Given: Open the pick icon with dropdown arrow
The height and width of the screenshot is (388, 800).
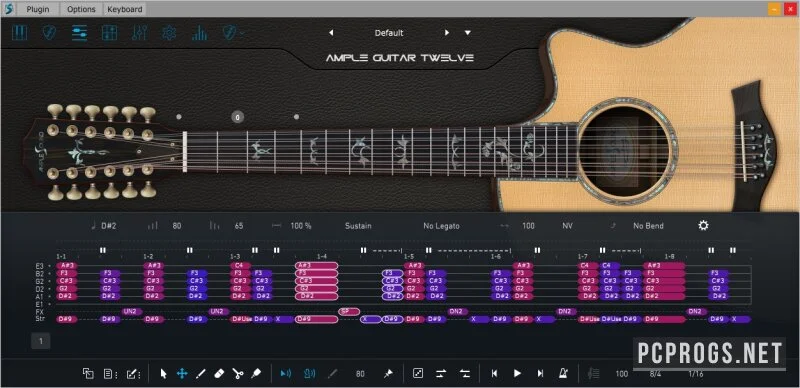Looking at the screenshot, I should (233, 33).
